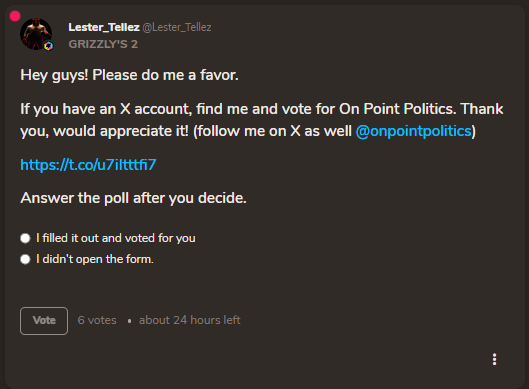Click the separator dot beside '6 votes'
Image resolution: width=529 pixels, height=389 pixels.
tap(129, 321)
